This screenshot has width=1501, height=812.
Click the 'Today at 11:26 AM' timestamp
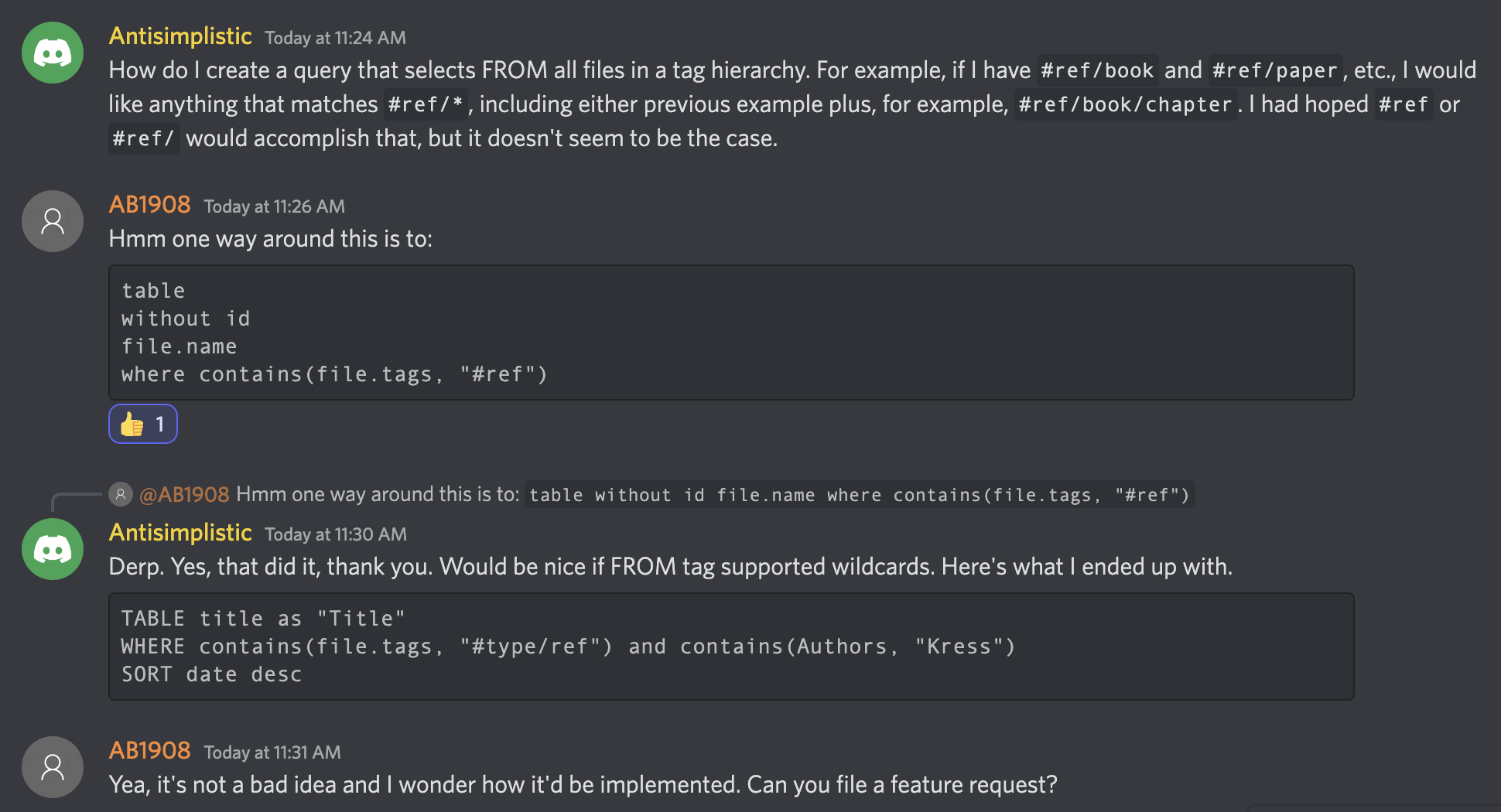point(273,206)
